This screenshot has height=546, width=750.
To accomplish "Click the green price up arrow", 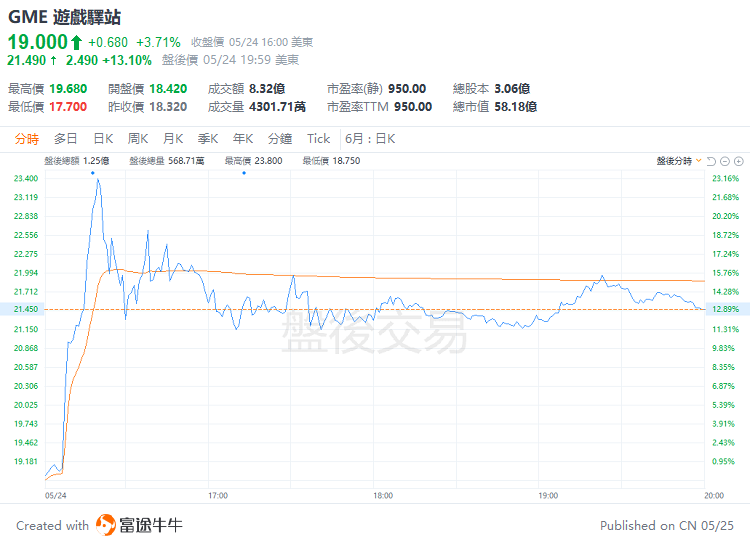I will point(76,42).
